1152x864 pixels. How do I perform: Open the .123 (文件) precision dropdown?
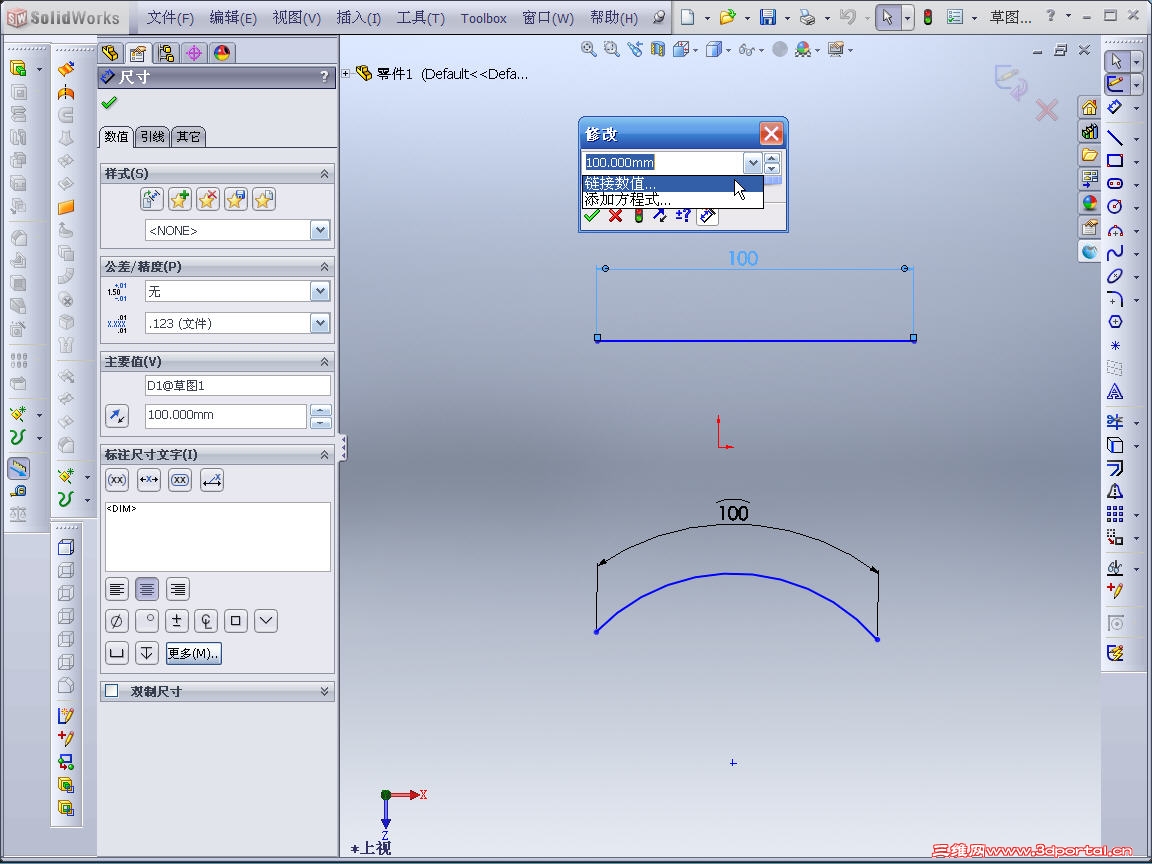[320, 323]
